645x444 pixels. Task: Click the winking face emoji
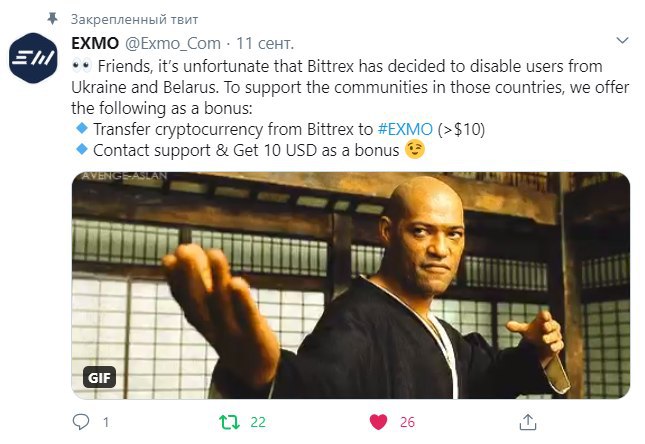415,150
